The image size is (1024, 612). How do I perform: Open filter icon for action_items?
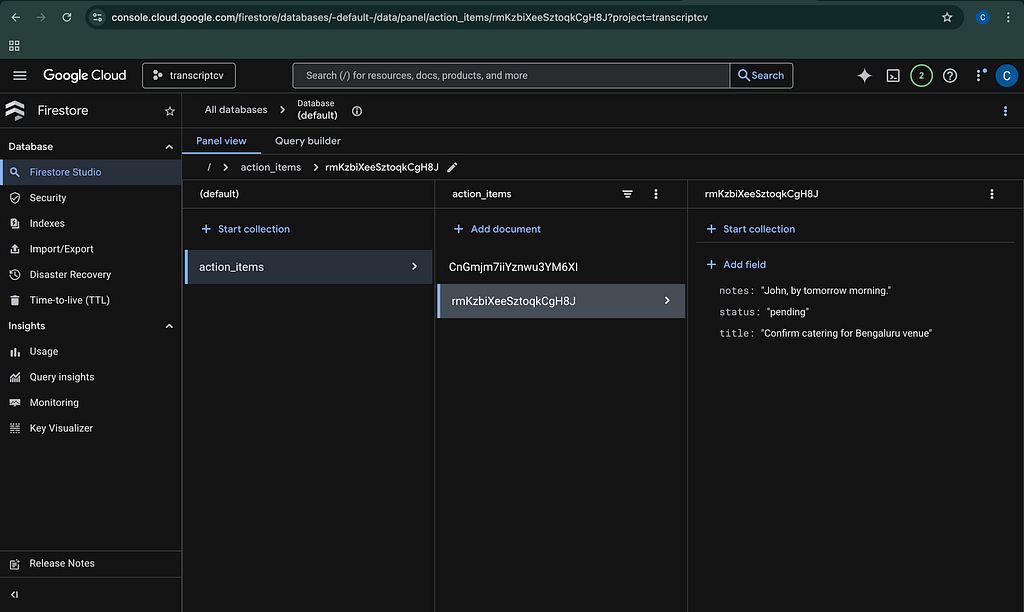pyautogui.click(x=627, y=194)
